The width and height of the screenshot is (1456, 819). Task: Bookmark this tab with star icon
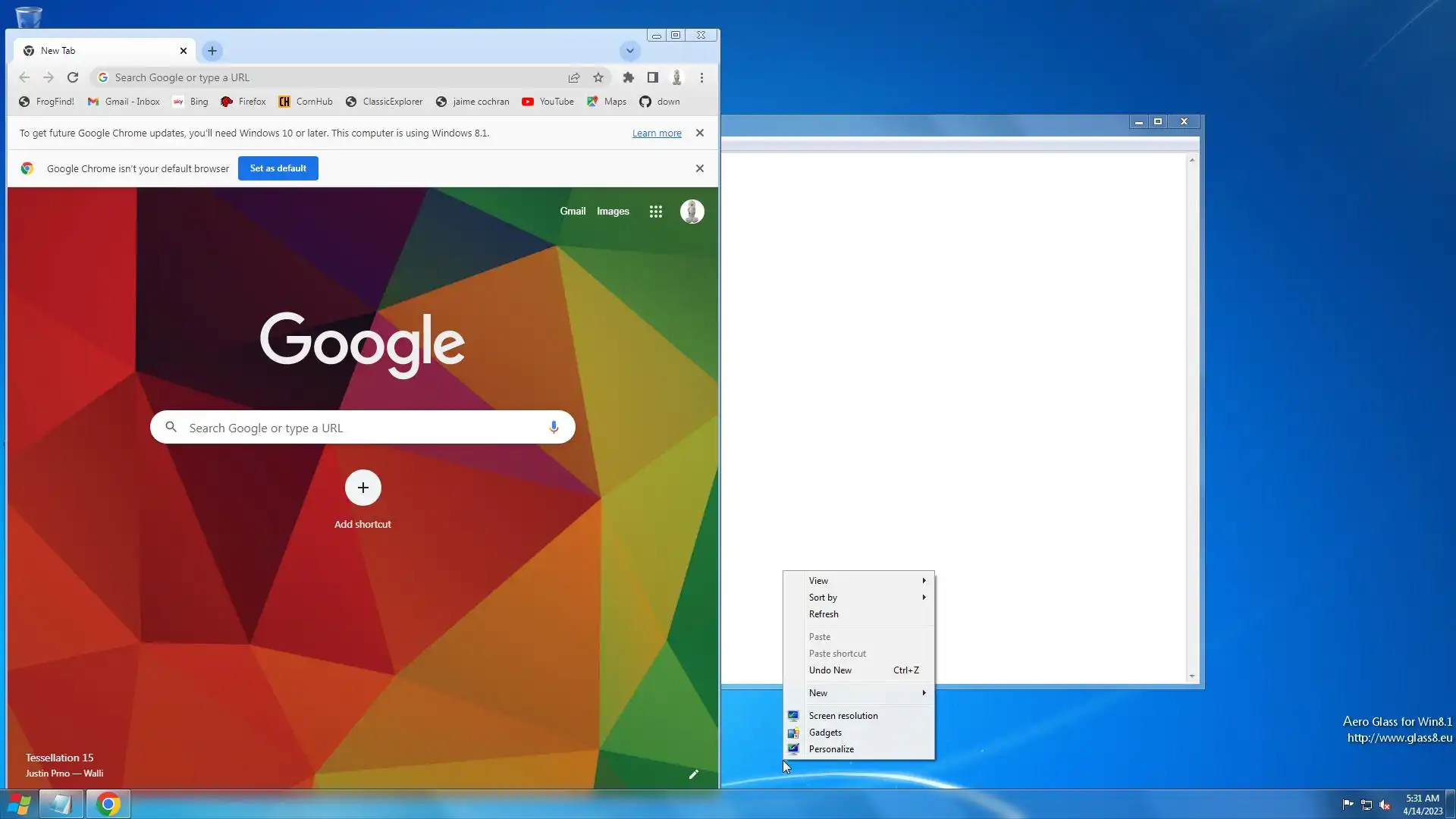(598, 77)
